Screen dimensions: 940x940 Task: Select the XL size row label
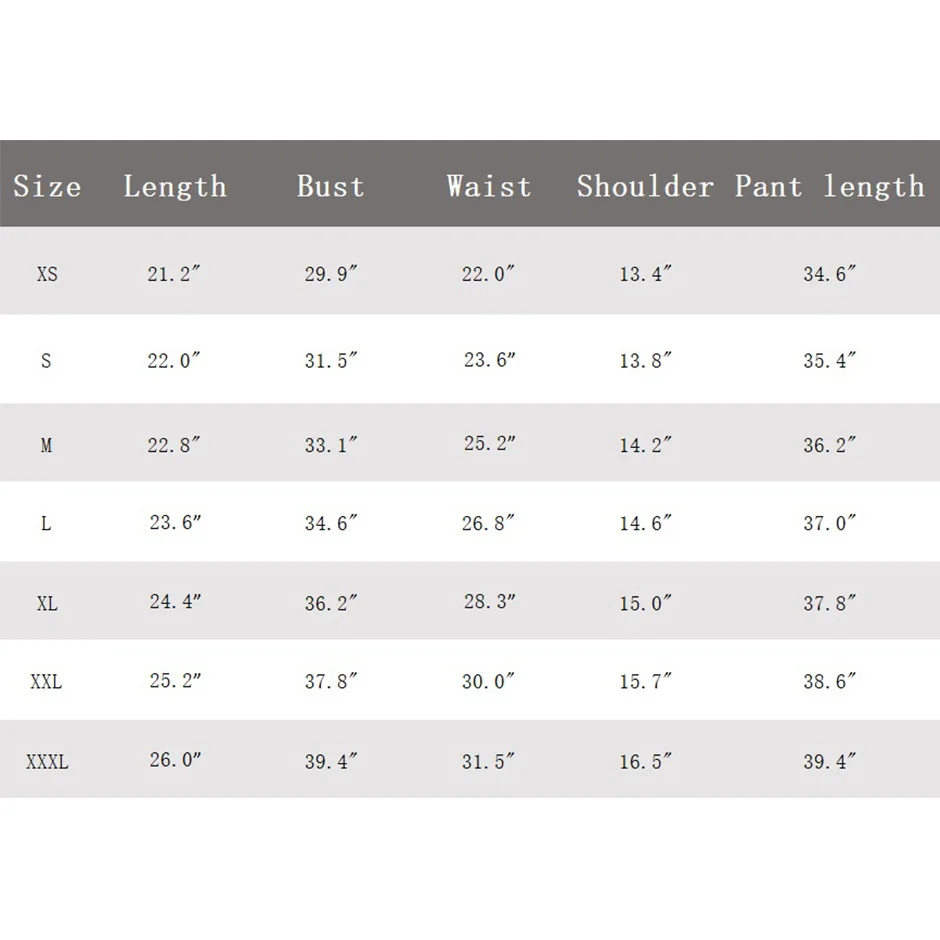click(x=47, y=604)
